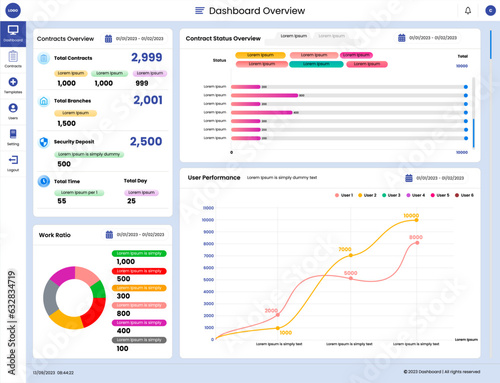Toggle User 2 legend entry
Screen dimensions: 500x383
367,195
